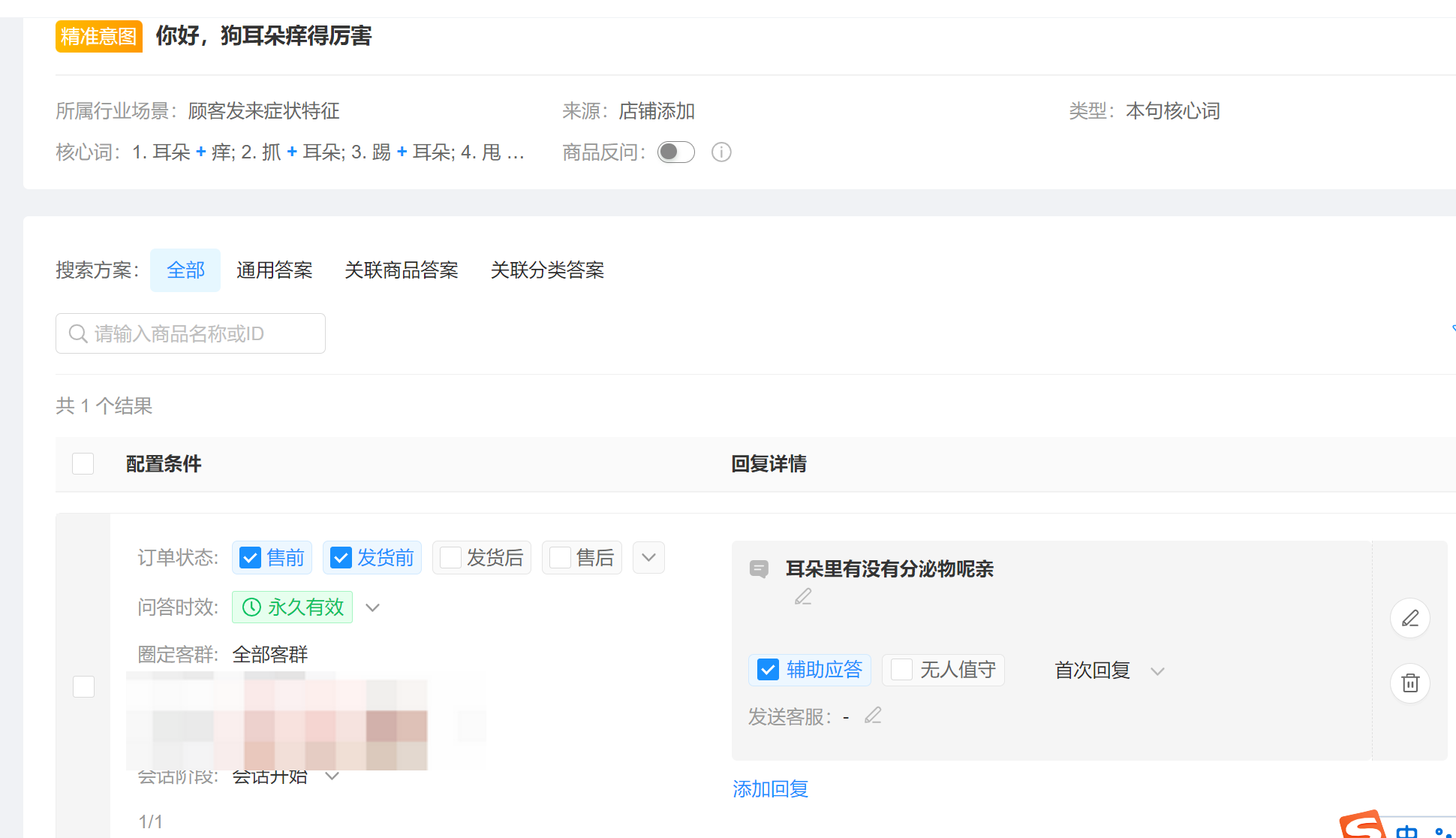Click the 1/1 page indicator
Screen dimensions: 1456x838
click(150, 821)
